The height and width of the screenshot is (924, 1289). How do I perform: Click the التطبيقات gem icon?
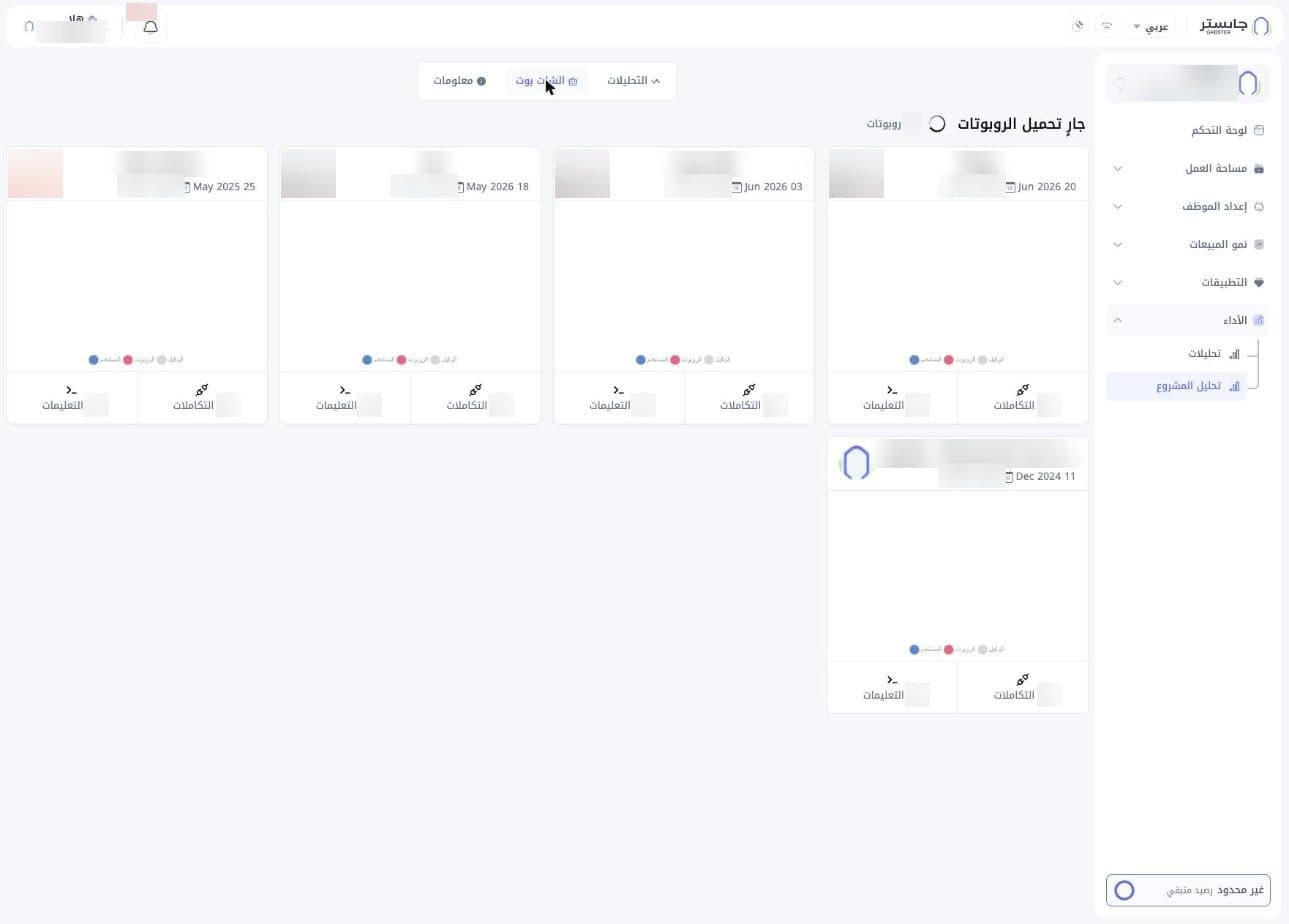click(x=1259, y=282)
